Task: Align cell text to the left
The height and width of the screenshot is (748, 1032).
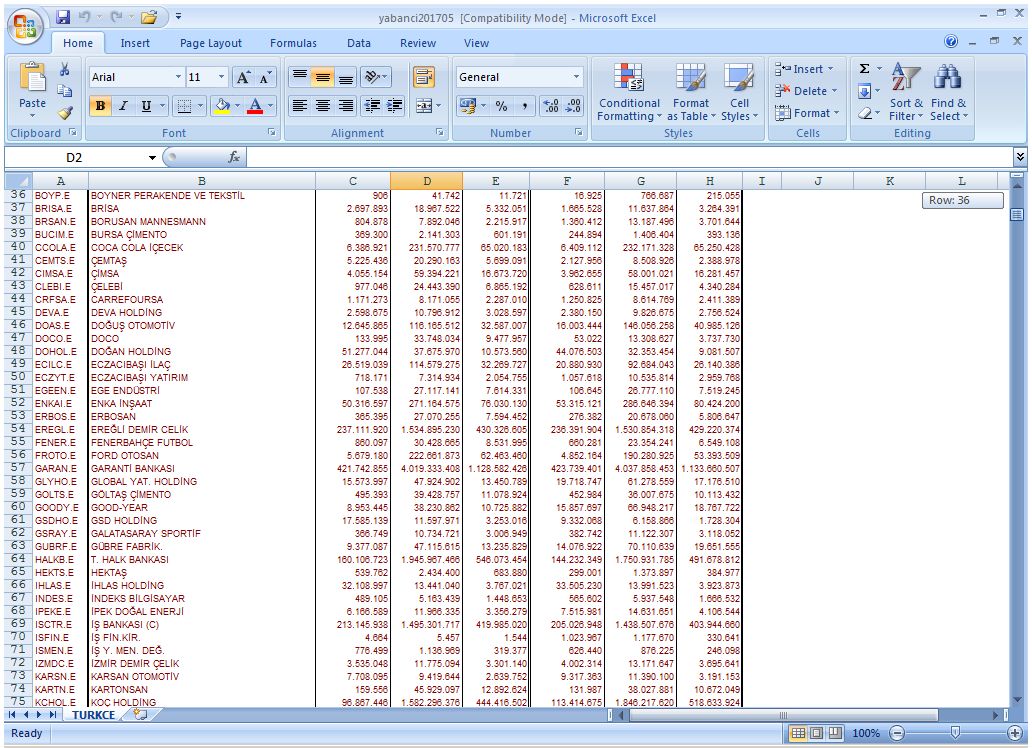Action: click(299, 105)
